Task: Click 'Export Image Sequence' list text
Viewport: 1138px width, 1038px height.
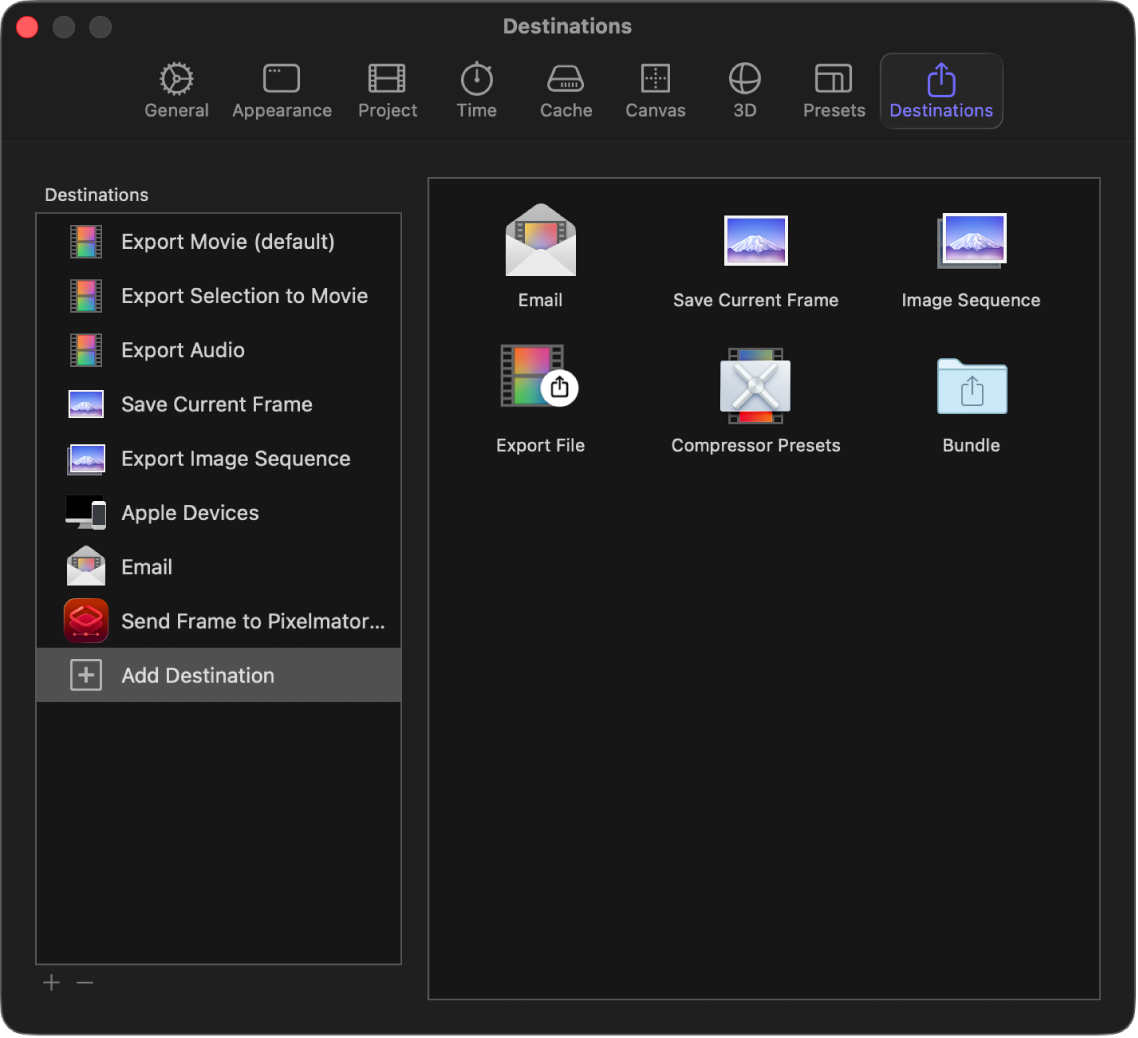Action: click(236, 459)
